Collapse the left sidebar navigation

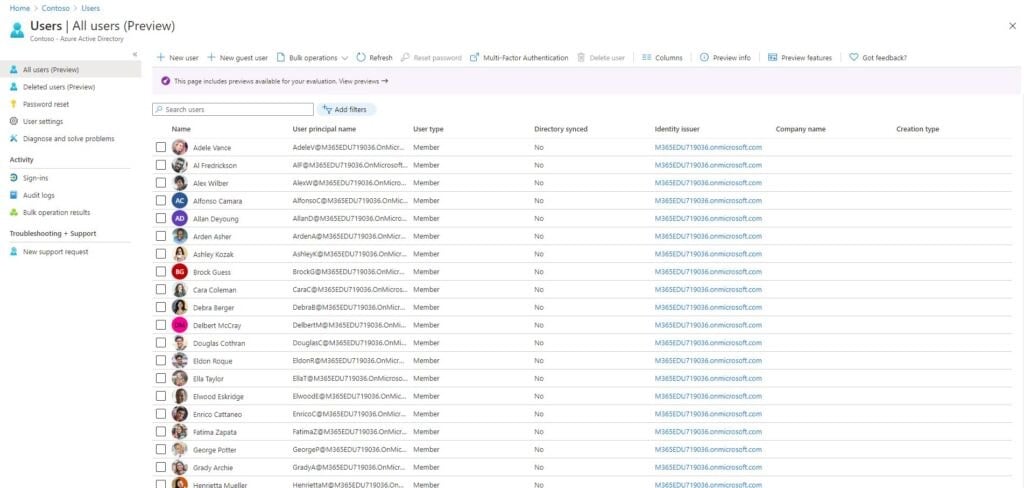[x=135, y=54]
